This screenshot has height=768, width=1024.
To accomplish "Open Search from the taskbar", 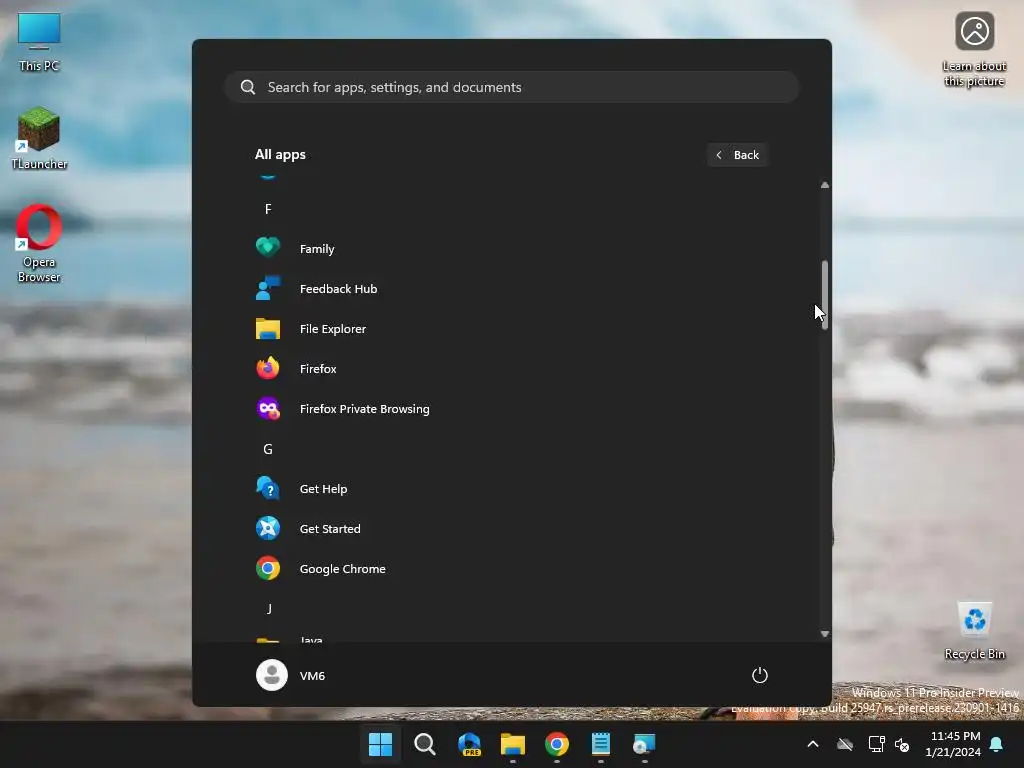I will point(424,744).
